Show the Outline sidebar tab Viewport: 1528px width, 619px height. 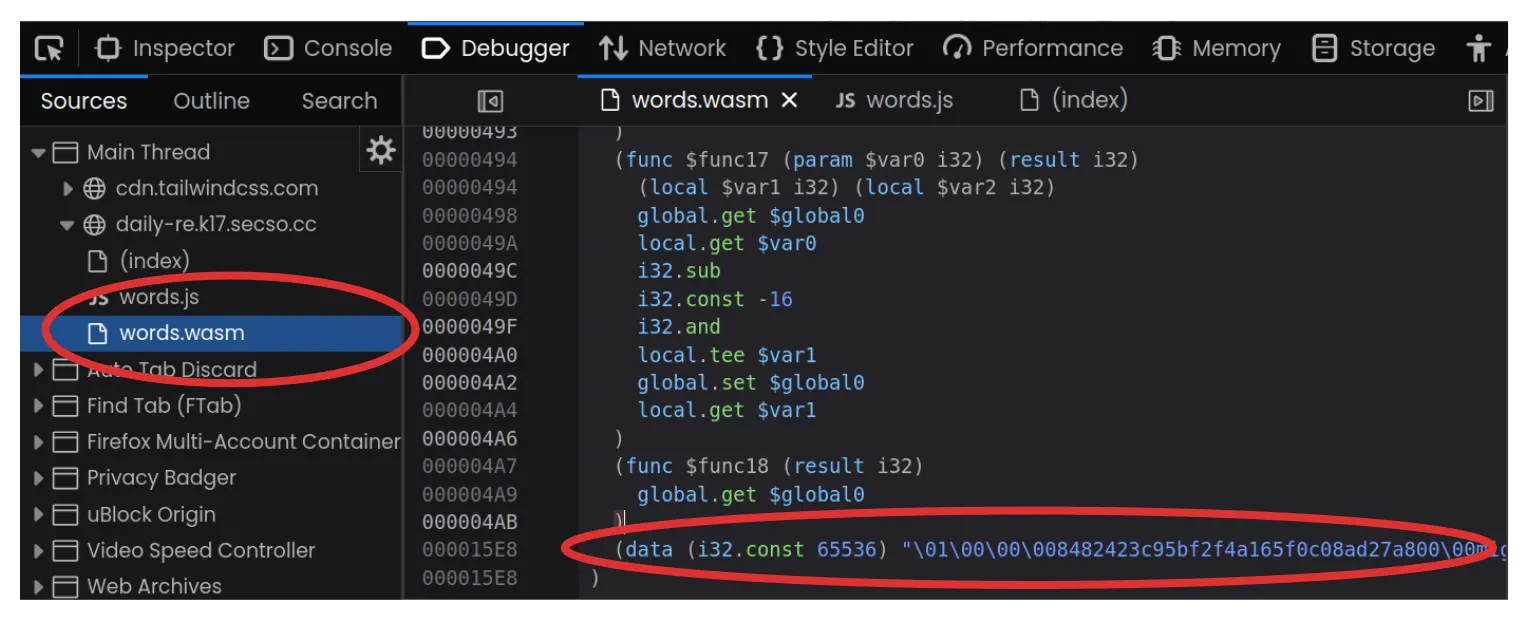211,101
